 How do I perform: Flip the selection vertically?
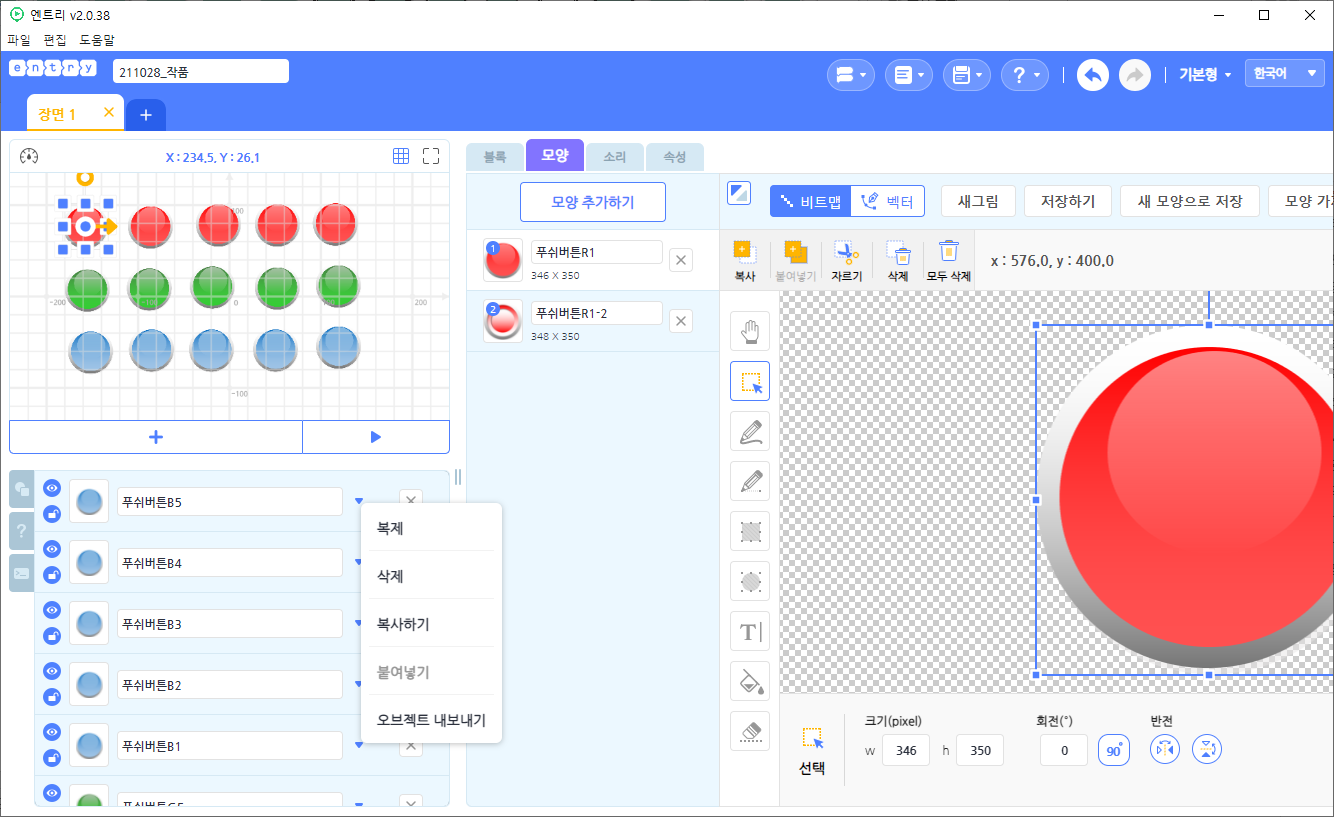pyautogui.click(x=1207, y=749)
